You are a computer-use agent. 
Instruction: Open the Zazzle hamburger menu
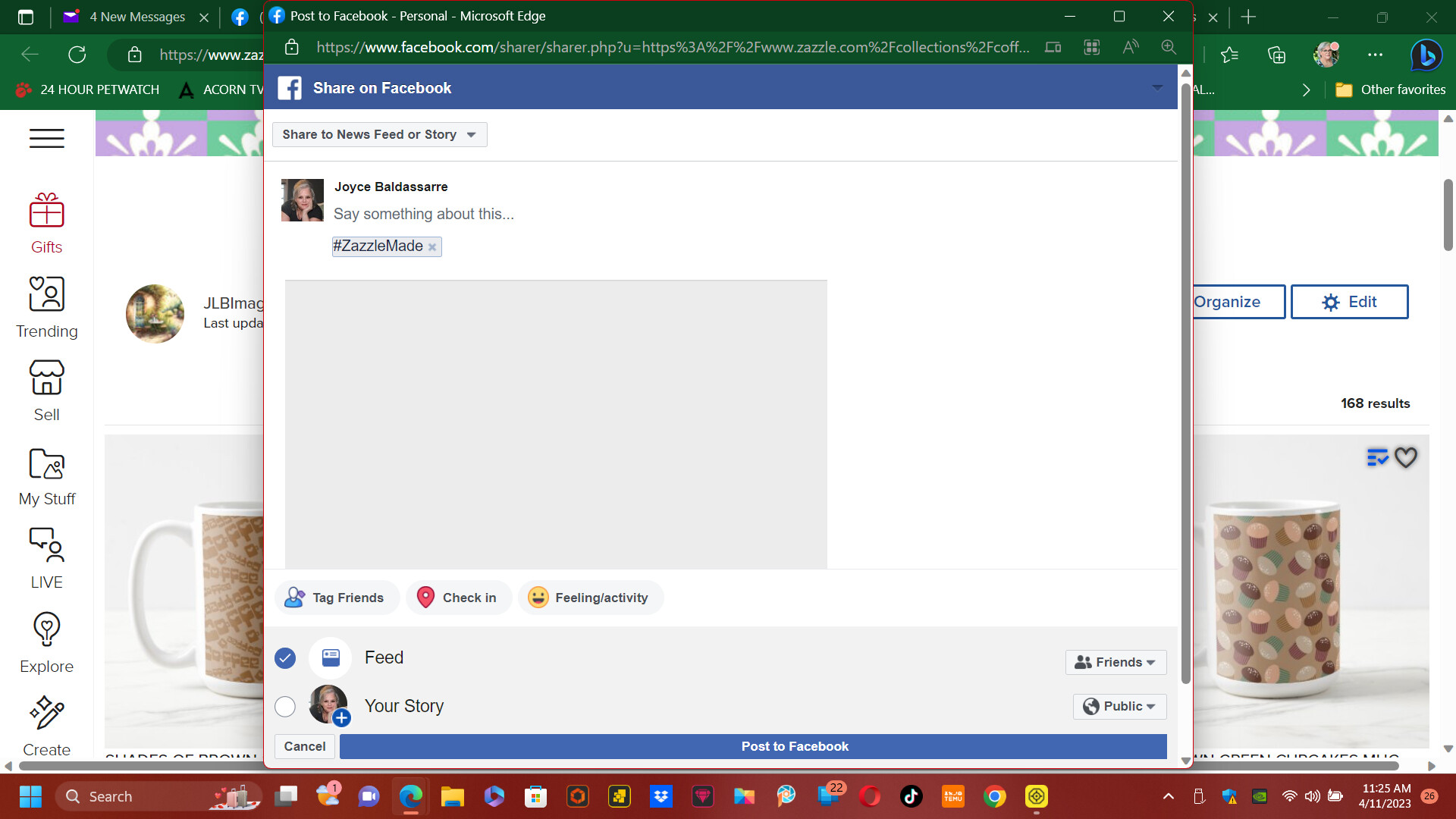pos(46,138)
